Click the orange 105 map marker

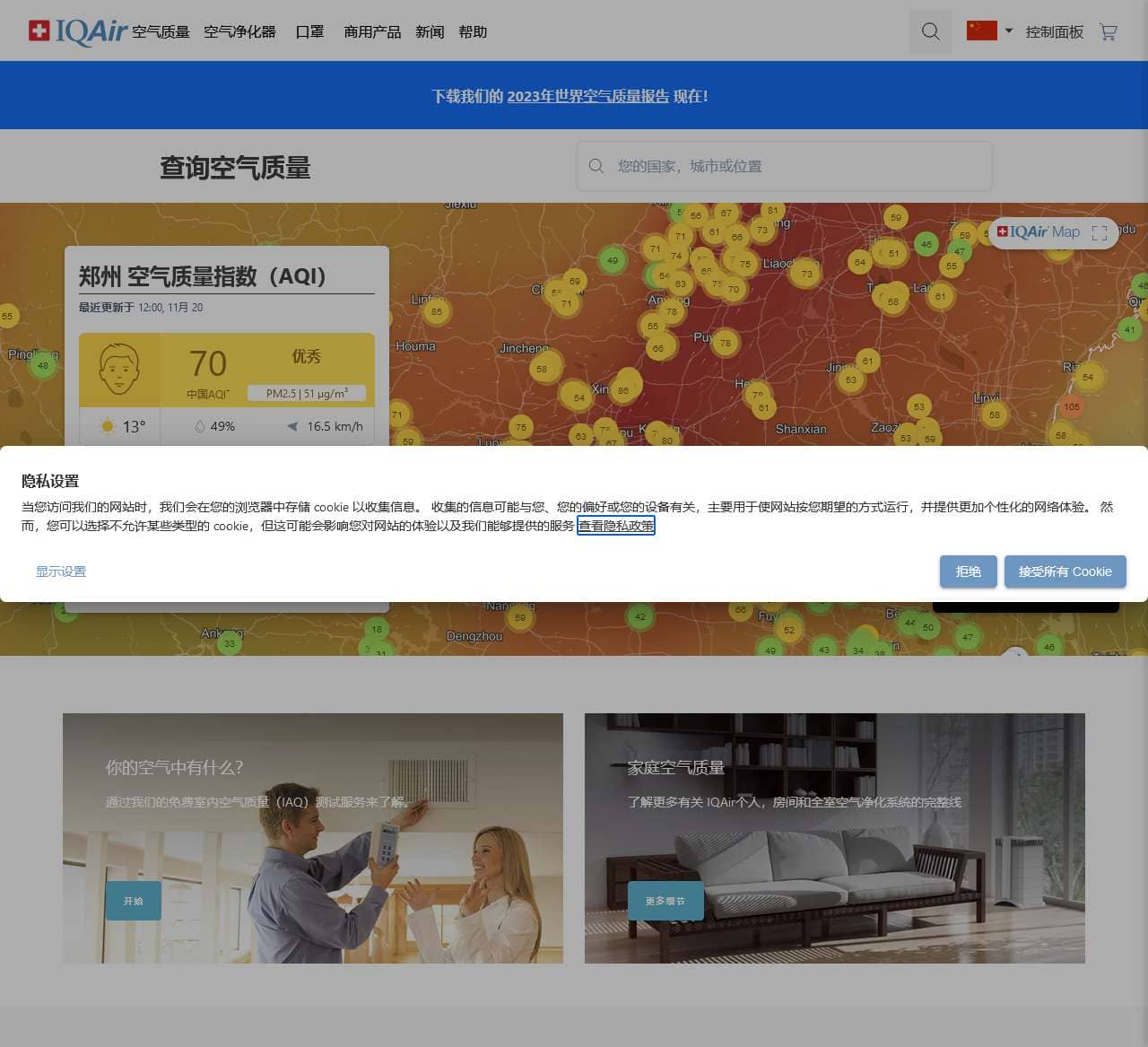[x=1072, y=406]
